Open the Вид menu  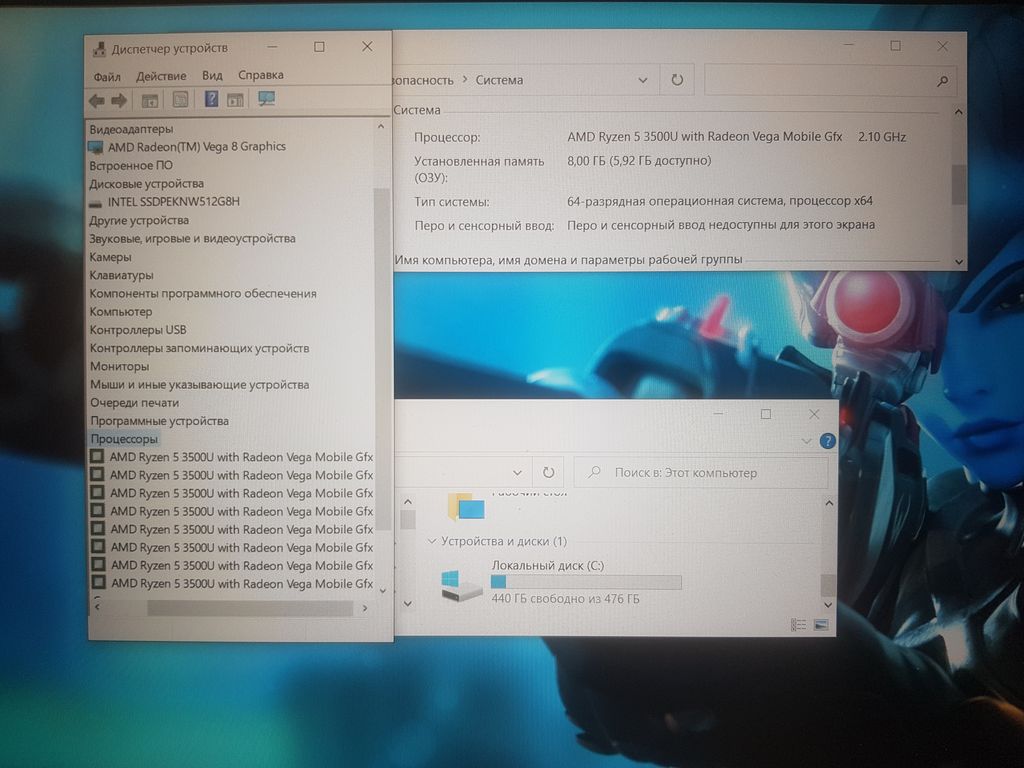(x=212, y=76)
